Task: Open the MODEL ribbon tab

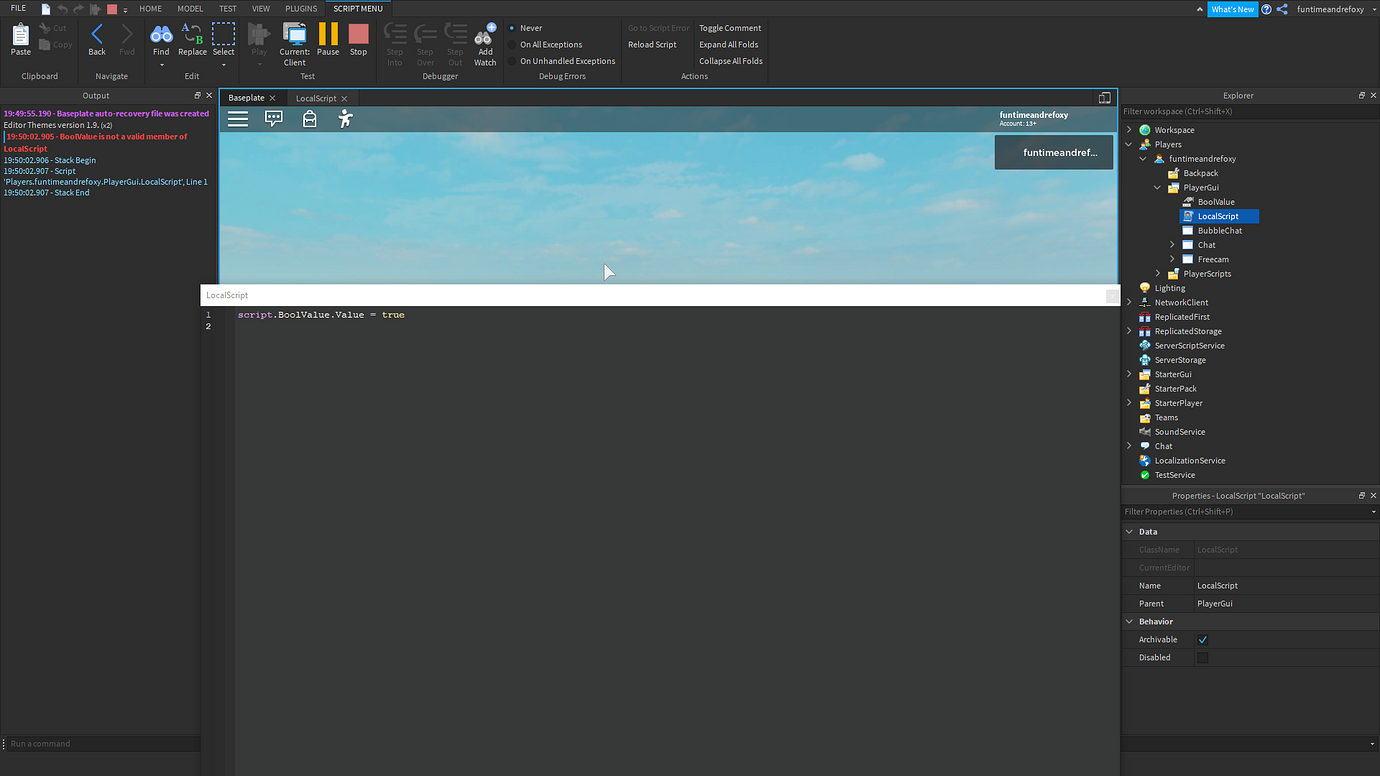Action: coord(189,8)
